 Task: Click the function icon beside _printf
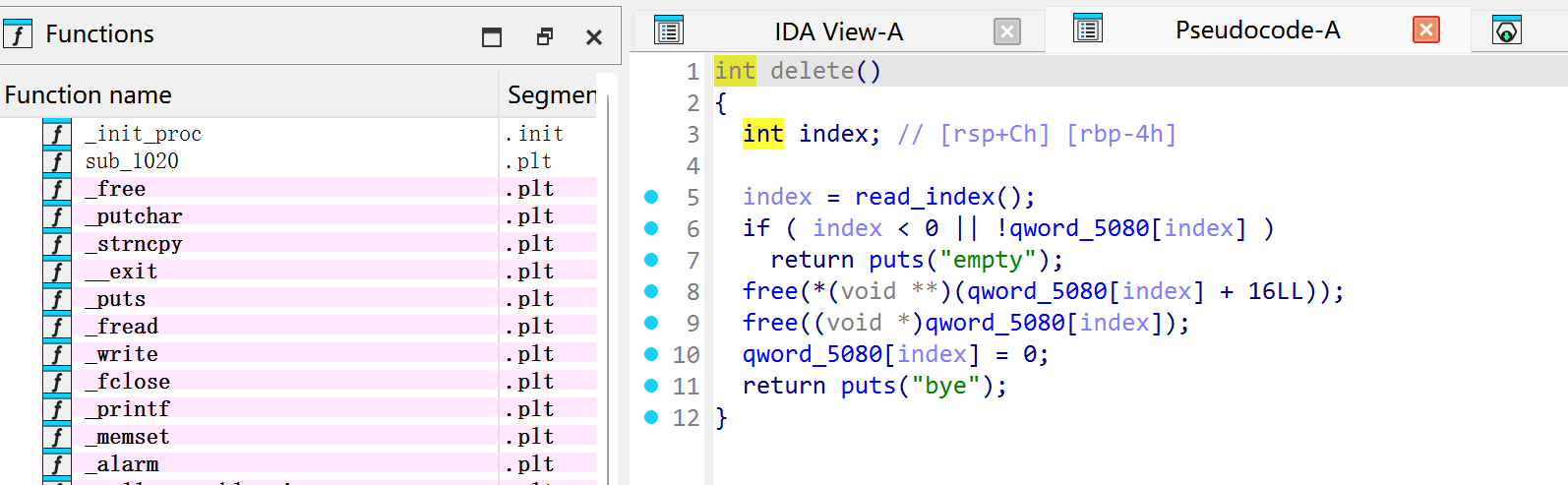point(57,409)
